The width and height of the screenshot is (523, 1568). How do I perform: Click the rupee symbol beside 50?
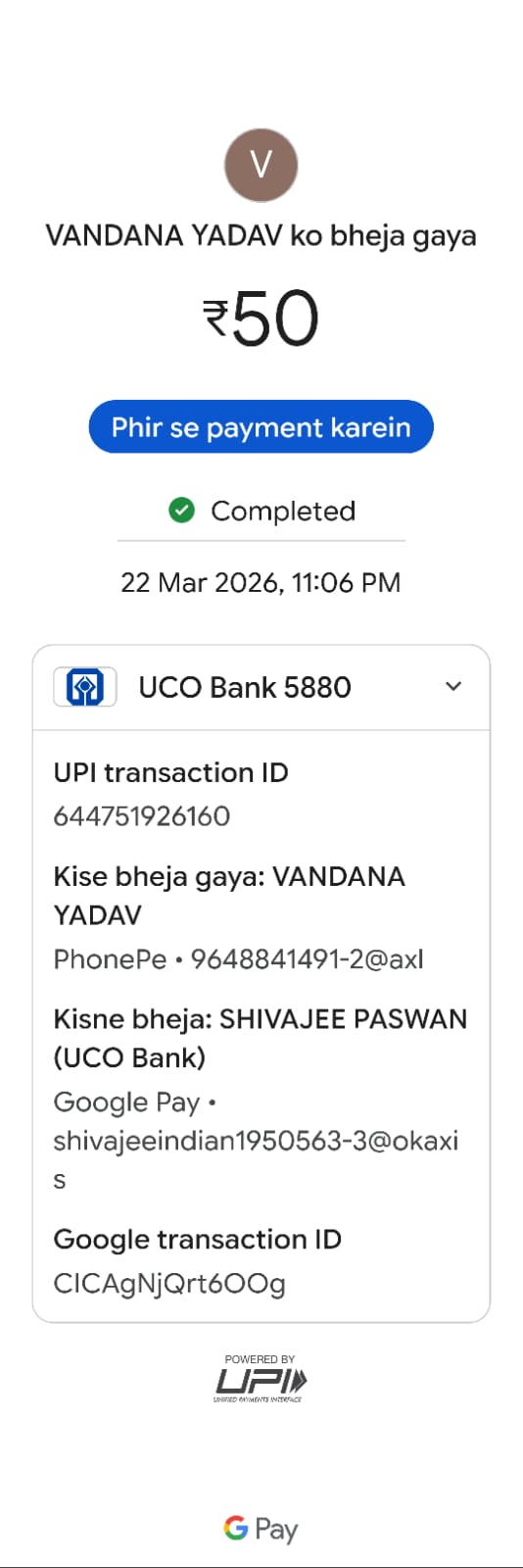215,318
